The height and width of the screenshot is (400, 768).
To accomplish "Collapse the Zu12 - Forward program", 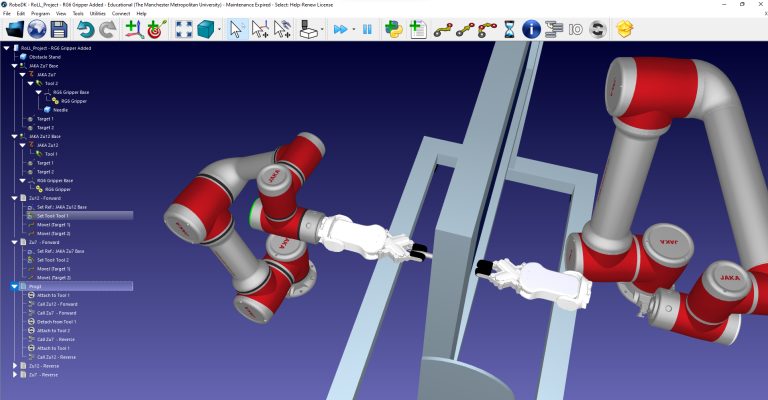I will click(x=15, y=198).
